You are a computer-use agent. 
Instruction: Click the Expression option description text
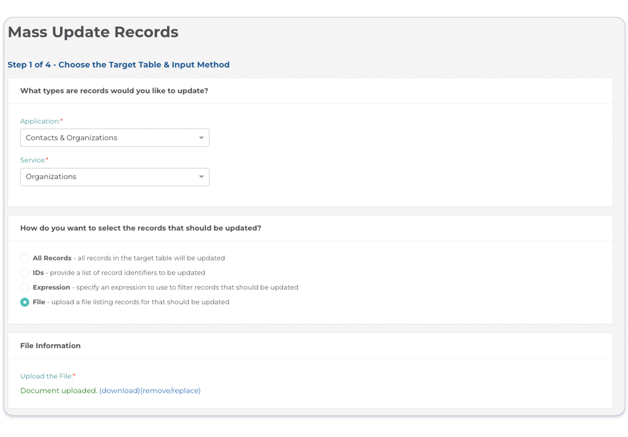188,287
